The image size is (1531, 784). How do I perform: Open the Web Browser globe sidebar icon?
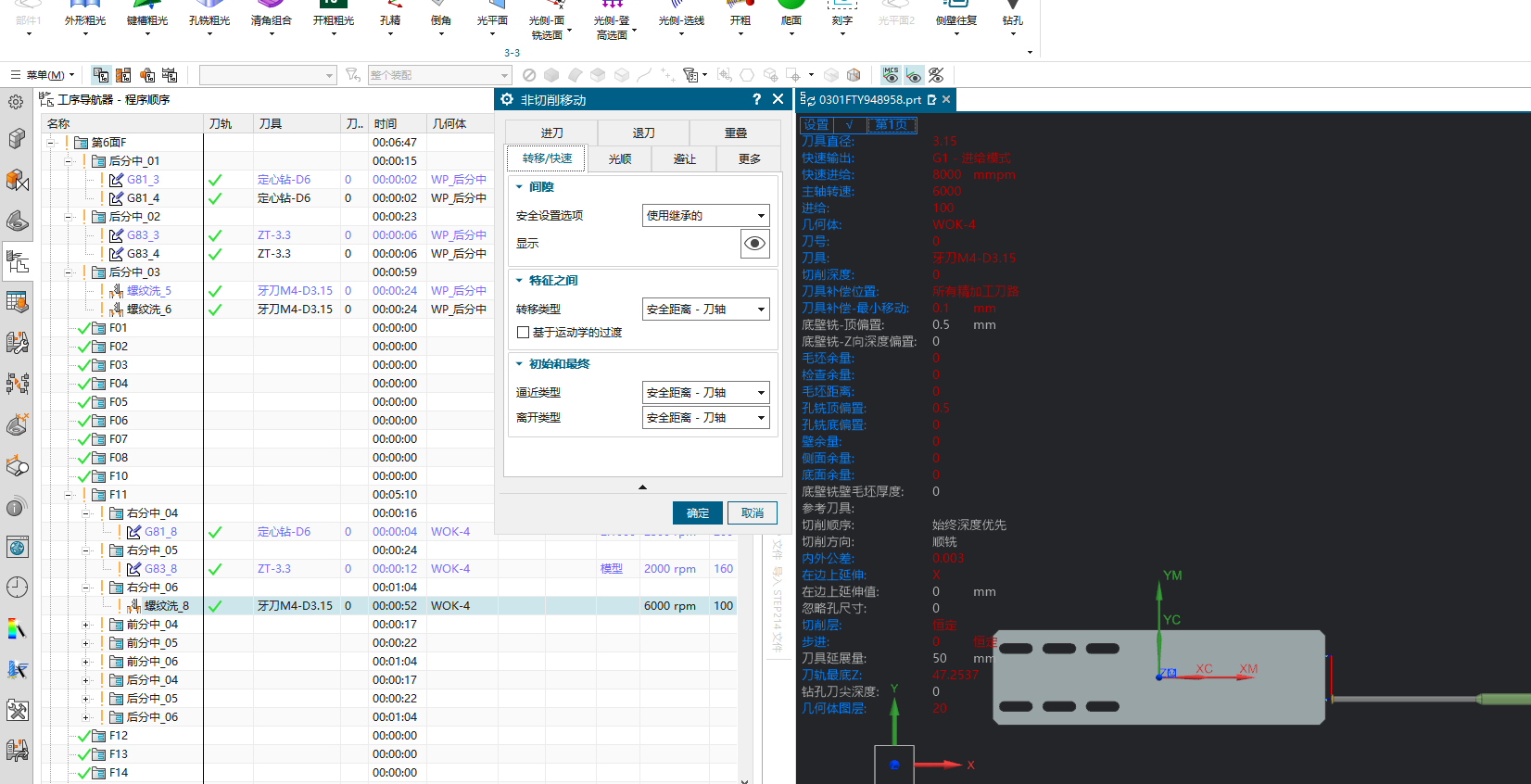point(17,547)
